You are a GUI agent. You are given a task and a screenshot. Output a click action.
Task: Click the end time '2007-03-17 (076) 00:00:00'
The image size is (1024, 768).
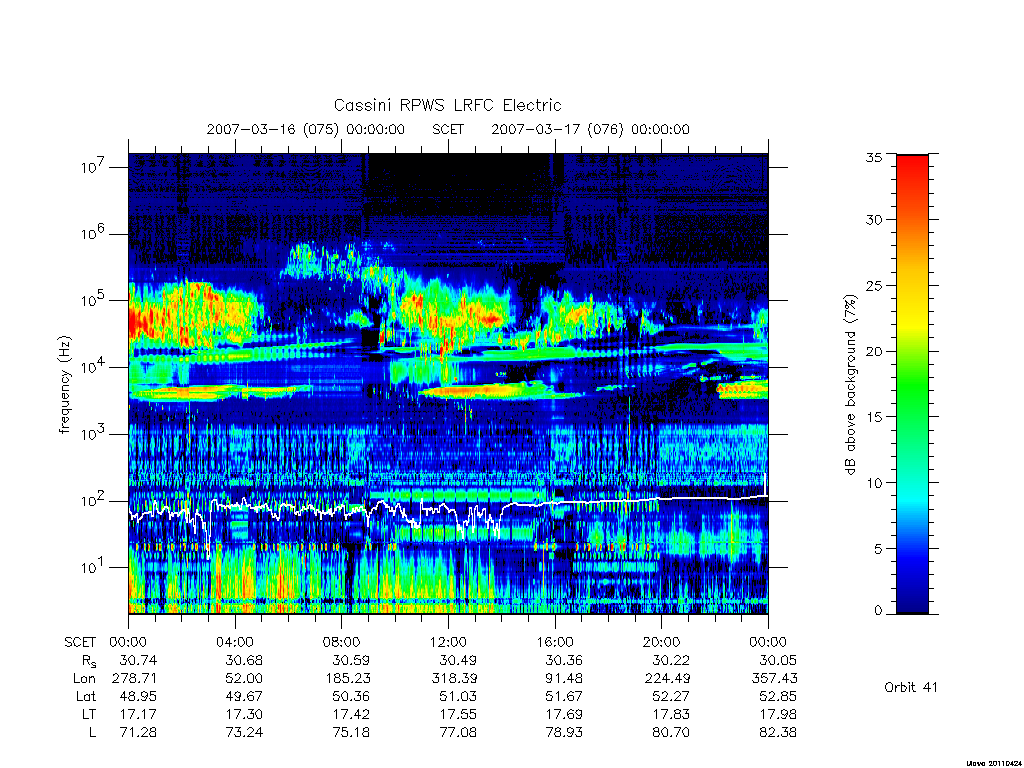(x=590, y=129)
